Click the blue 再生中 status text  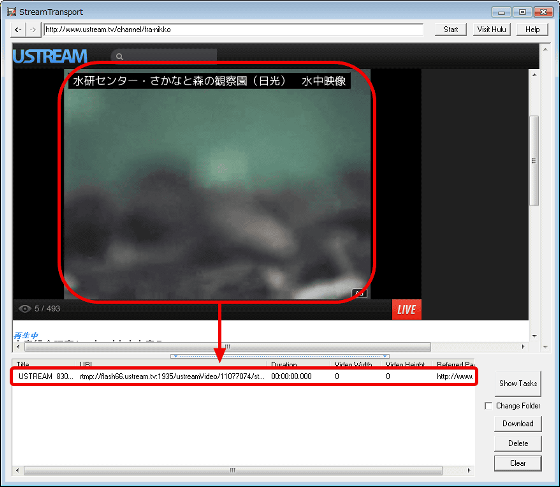[x=26, y=335]
